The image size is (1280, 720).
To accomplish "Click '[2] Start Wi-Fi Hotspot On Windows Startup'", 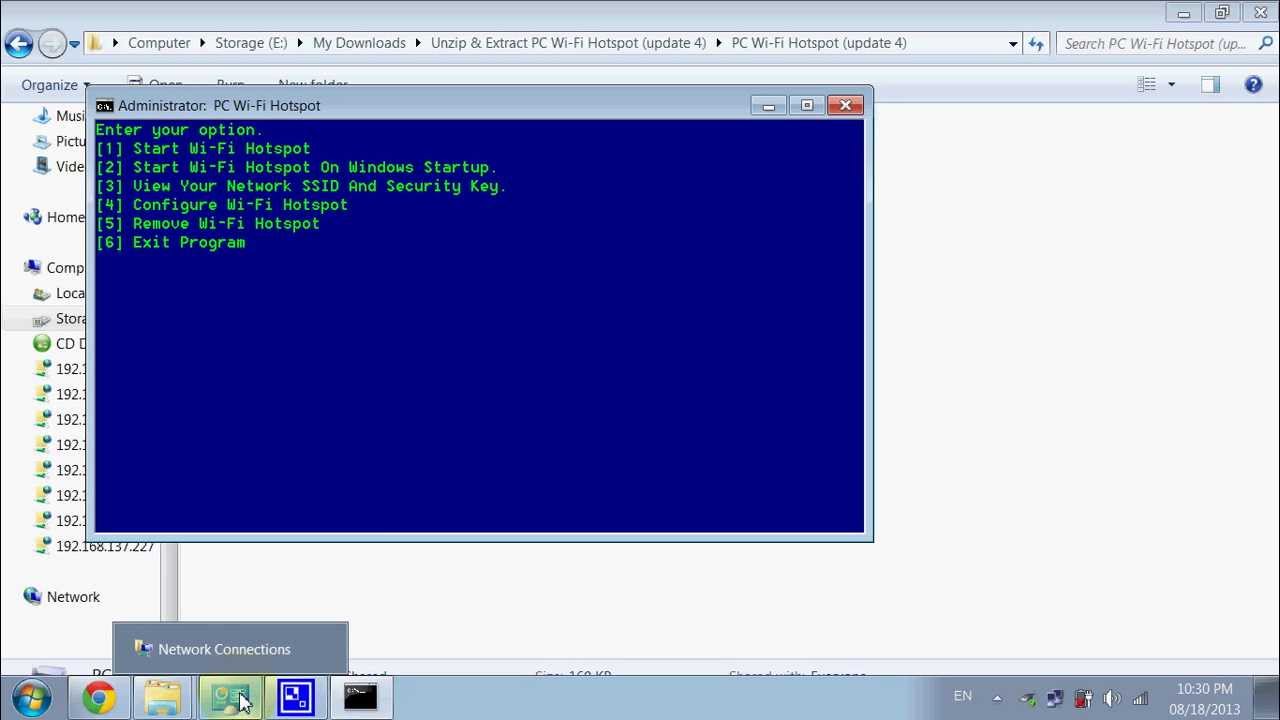I will point(296,167).
